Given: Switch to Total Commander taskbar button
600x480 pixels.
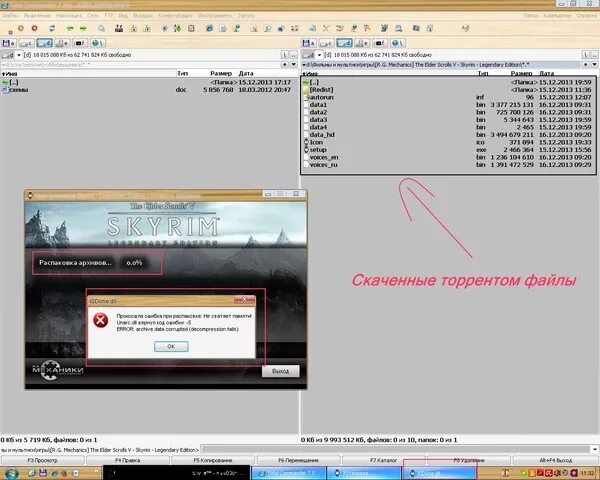Looking at the screenshot, I should pos(289,473).
